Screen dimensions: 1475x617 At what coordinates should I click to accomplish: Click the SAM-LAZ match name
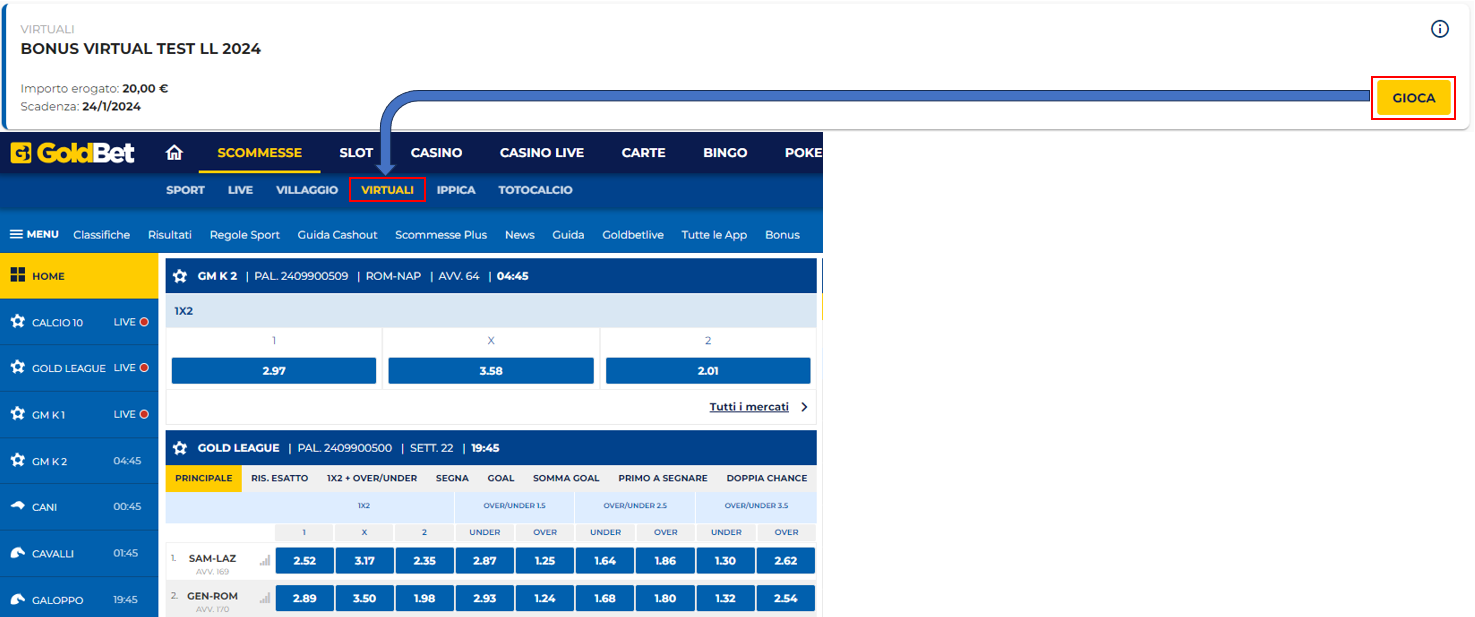[x=211, y=558]
